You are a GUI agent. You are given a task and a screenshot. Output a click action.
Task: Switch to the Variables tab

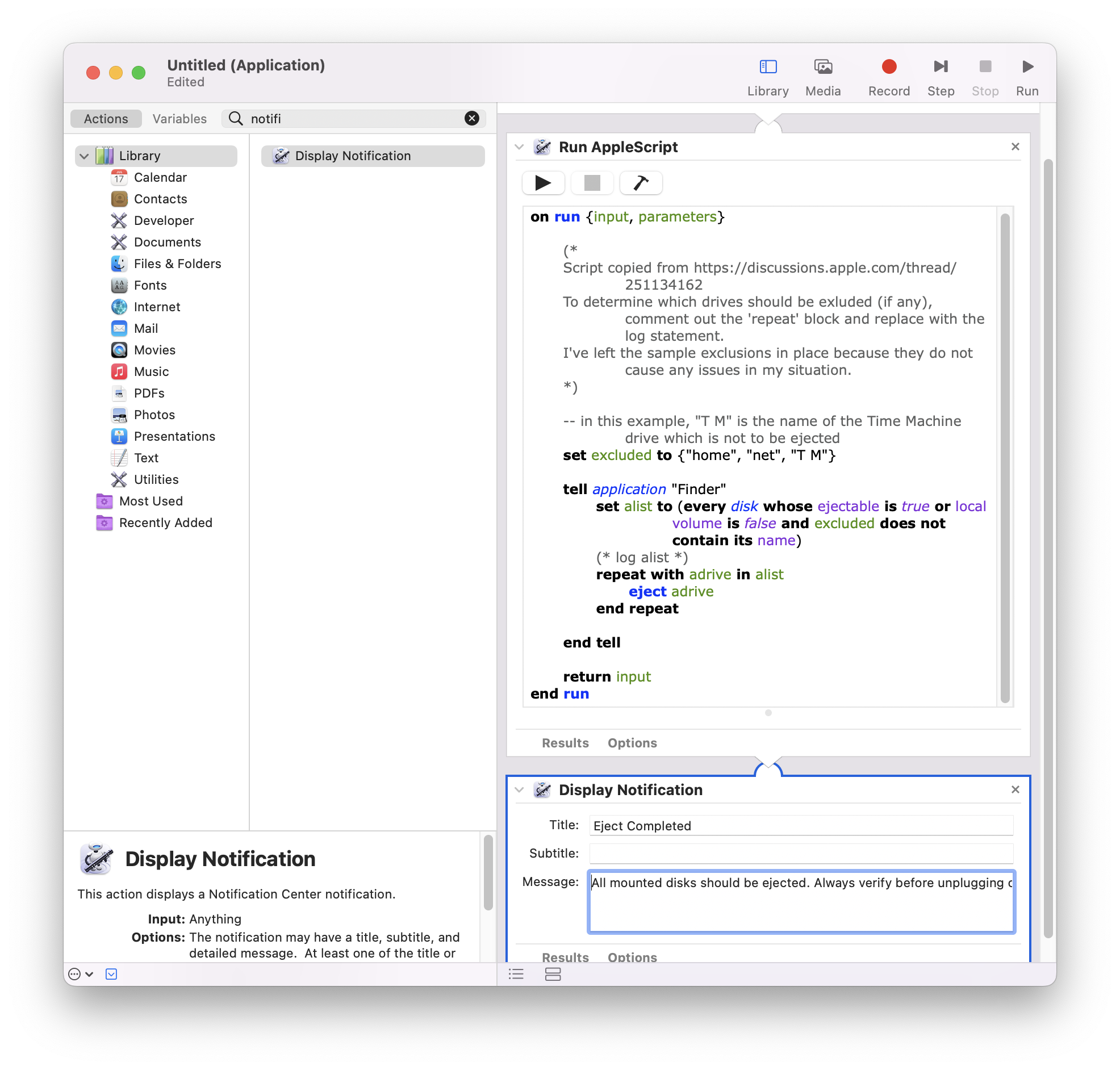[179, 119]
